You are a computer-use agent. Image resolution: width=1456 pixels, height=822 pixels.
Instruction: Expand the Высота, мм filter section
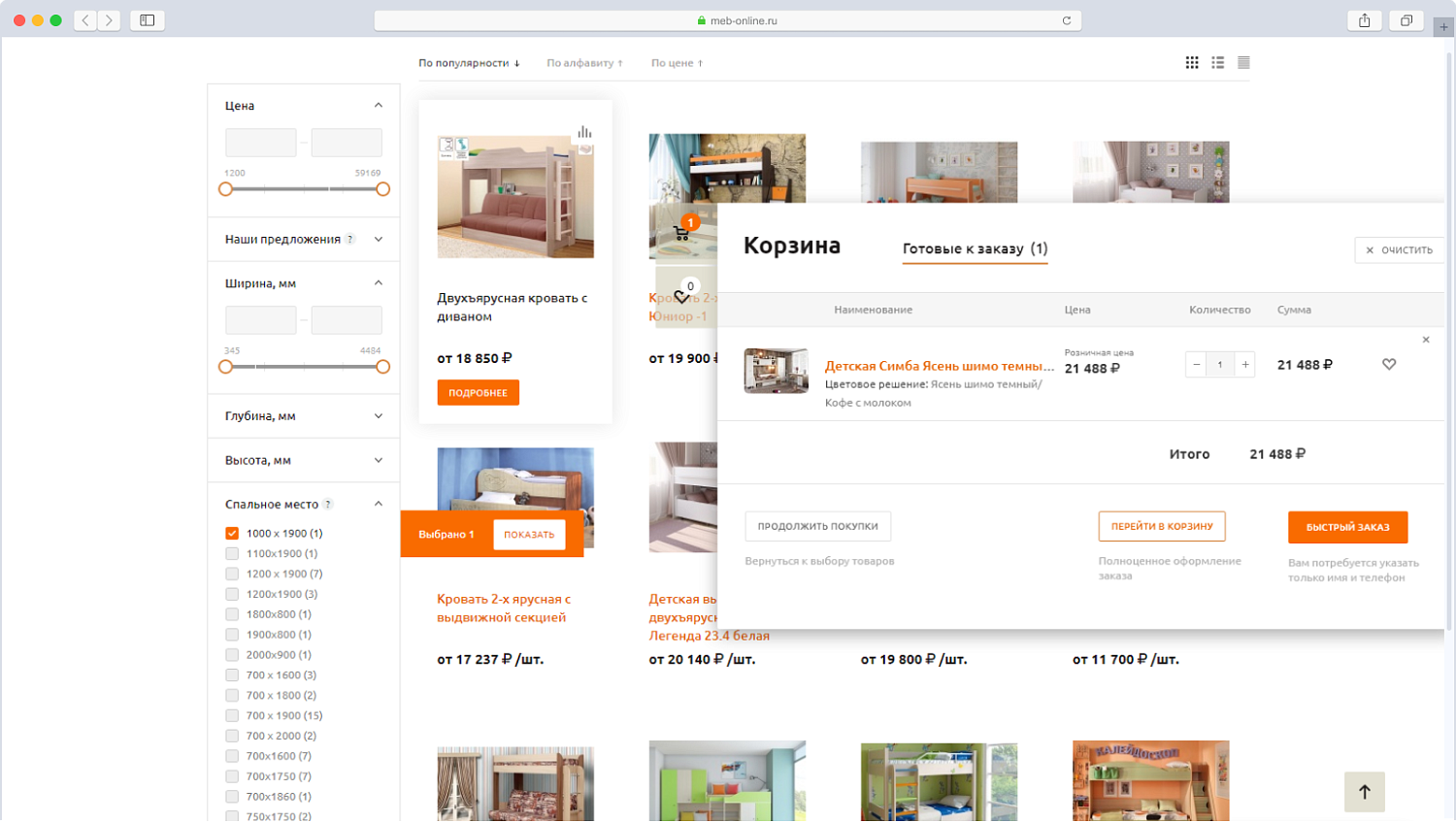(379, 460)
